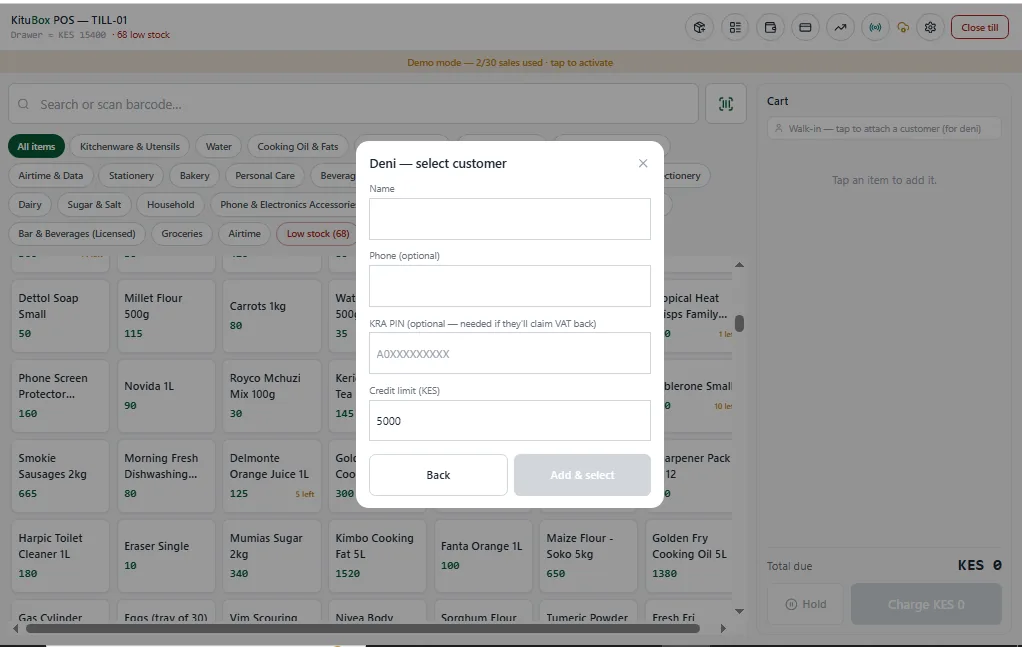
Task: Focus the Phone (optional) field
Action: [x=510, y=286]
